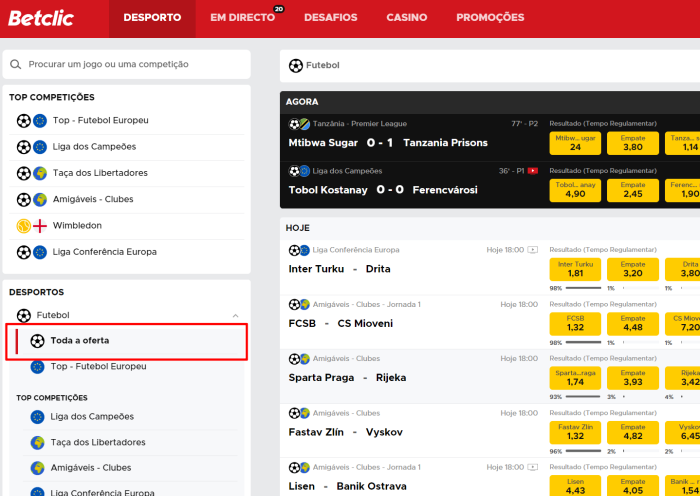Click globe icon by submenu Taça dos Libertadores
Screen dimensions: 700x496
coord(38,443)
